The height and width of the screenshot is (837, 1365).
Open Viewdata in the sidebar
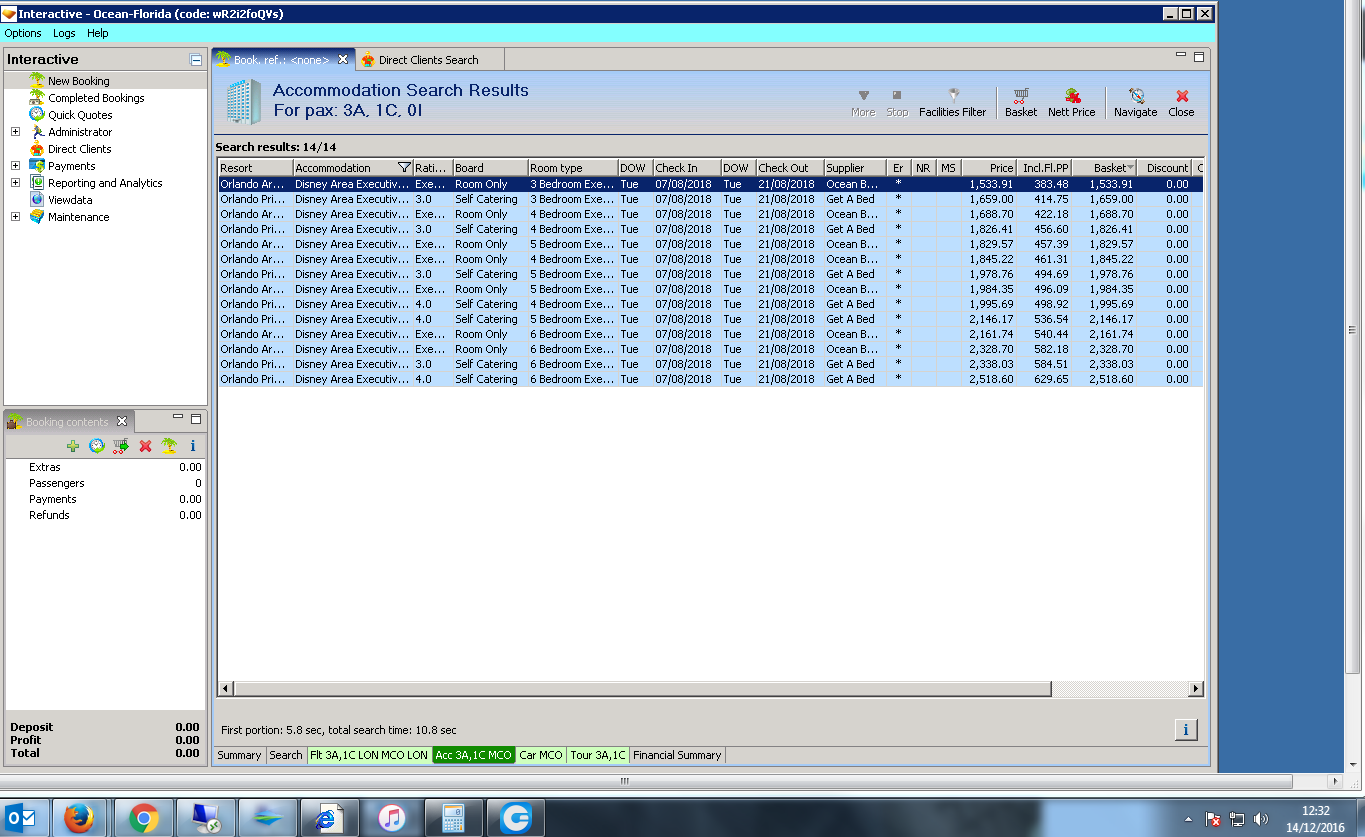70,200
